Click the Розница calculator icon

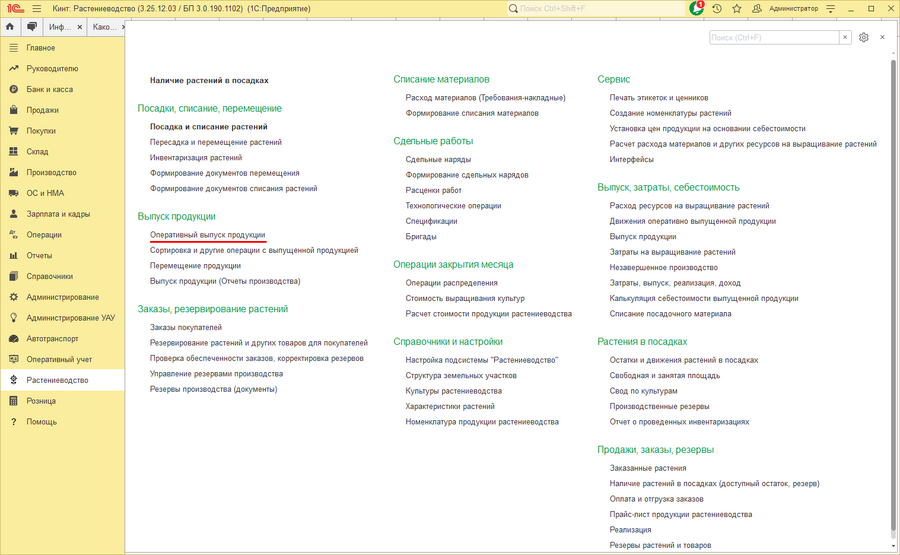tap(14, 401)
